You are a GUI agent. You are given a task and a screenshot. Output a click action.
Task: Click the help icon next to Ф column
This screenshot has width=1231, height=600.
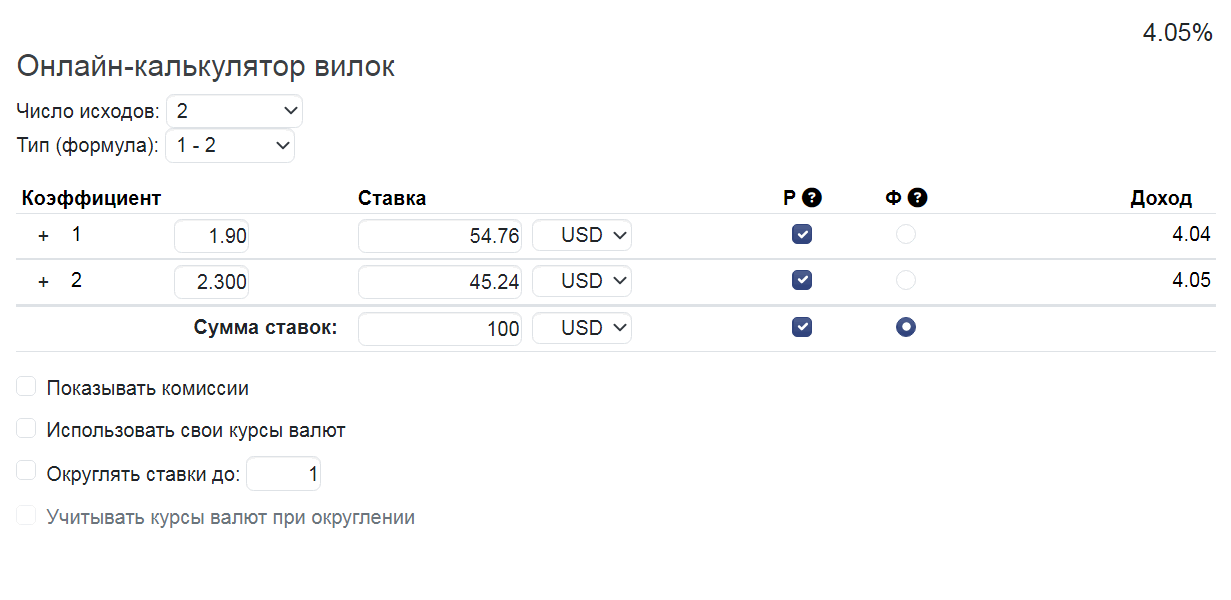[x=918, y=198]
